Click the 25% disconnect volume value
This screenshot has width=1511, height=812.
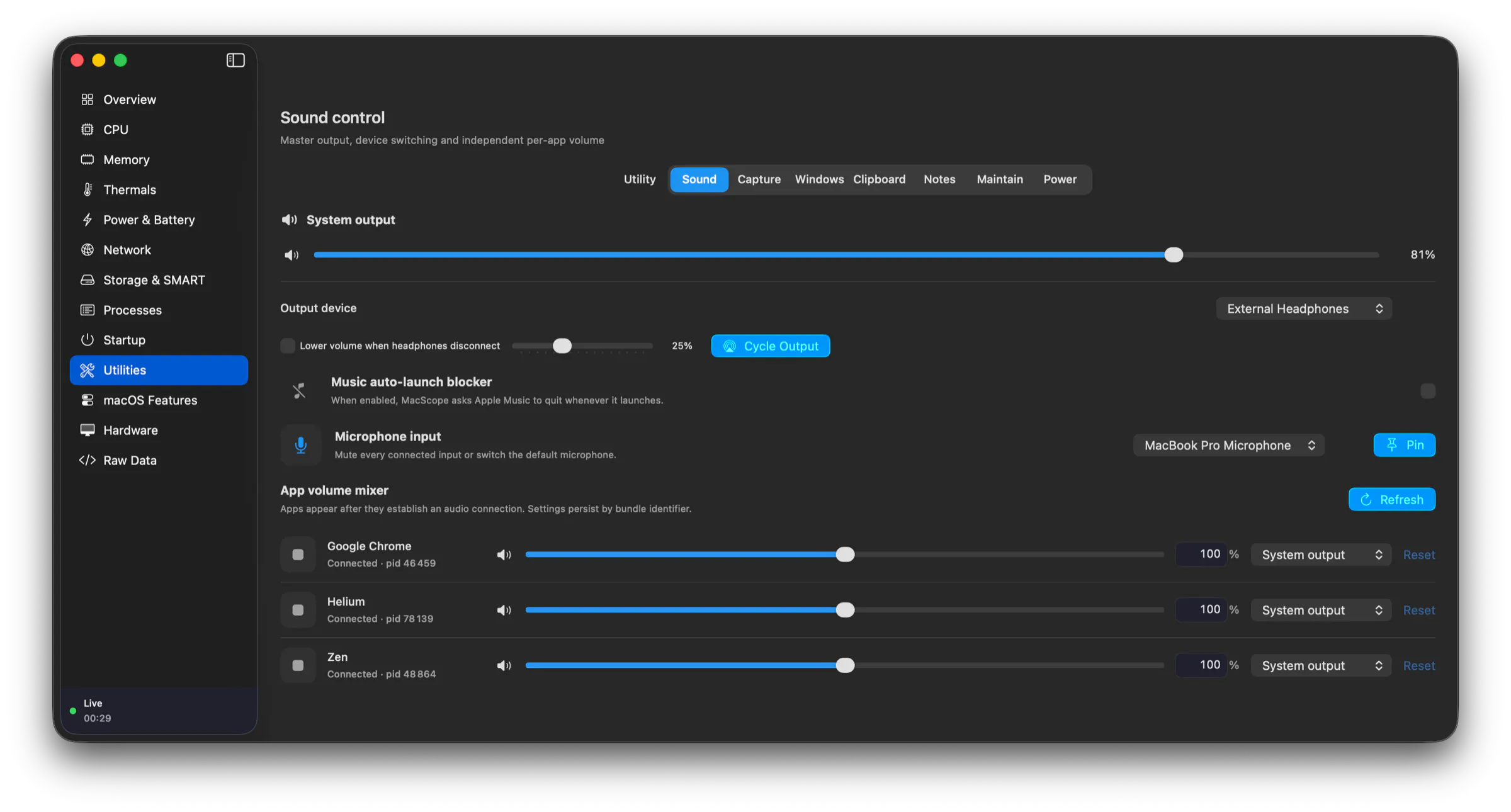point(682,346)
